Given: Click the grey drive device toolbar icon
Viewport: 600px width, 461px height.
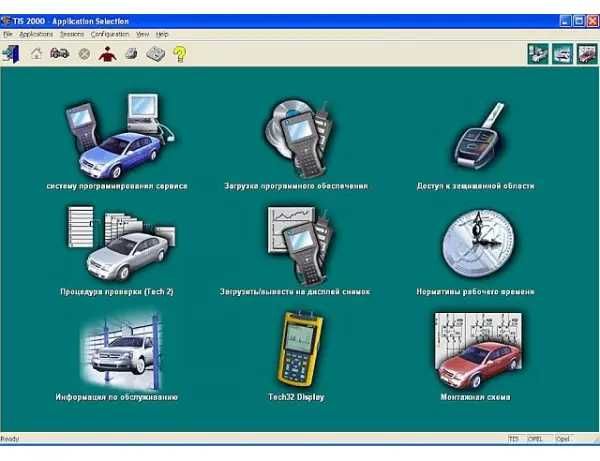Looking at the screenshot, I should (x=155, y=54).
